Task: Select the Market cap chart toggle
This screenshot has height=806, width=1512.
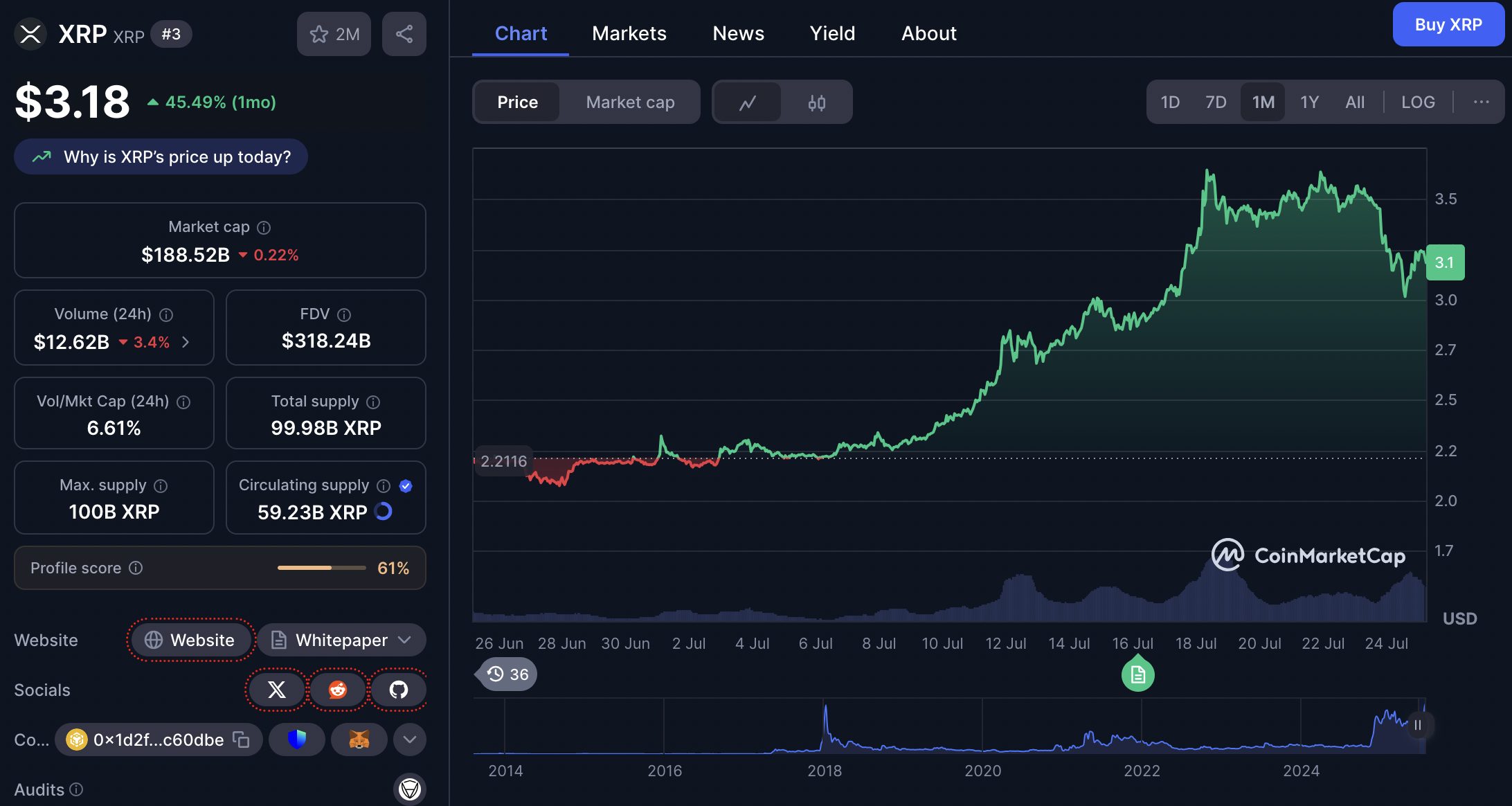Action: tap(630, 102)
